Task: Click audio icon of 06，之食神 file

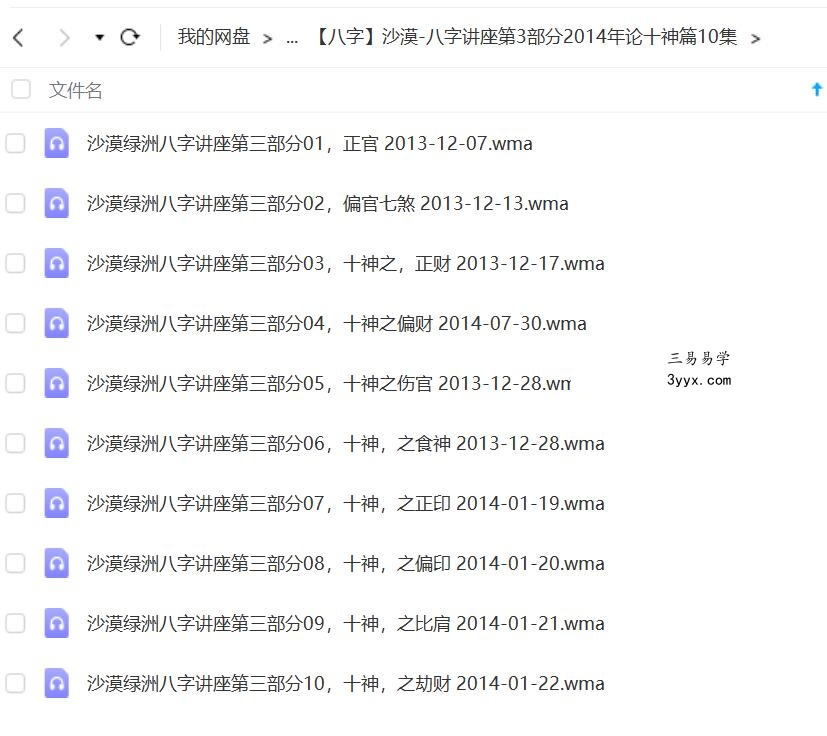Action: [56, 443]
